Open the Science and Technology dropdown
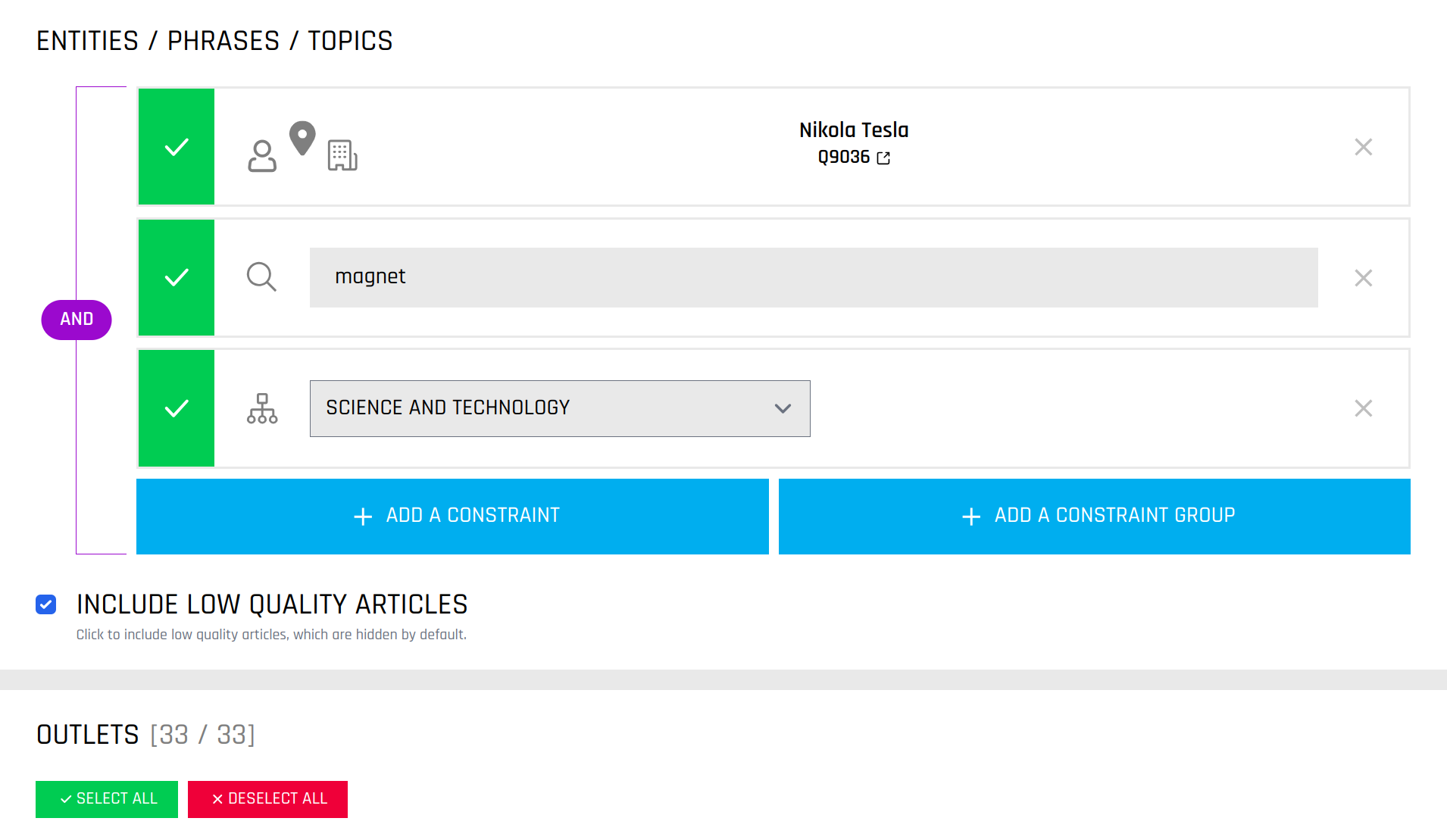 tap(559, 408)
